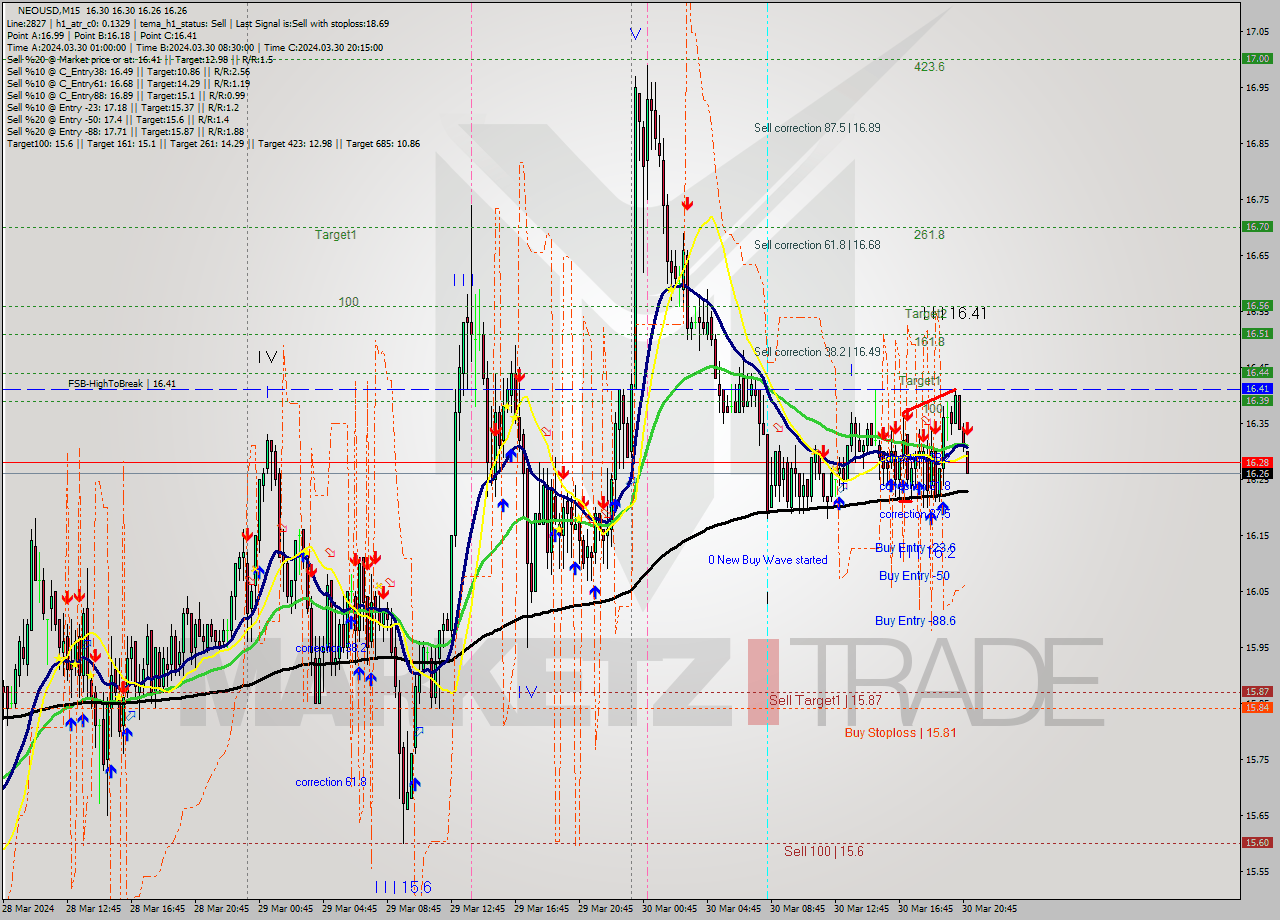The image size is (1280, 920).
Task: Click the 'Sell 100 | 15.6' label
Action: tap(824, 851)
